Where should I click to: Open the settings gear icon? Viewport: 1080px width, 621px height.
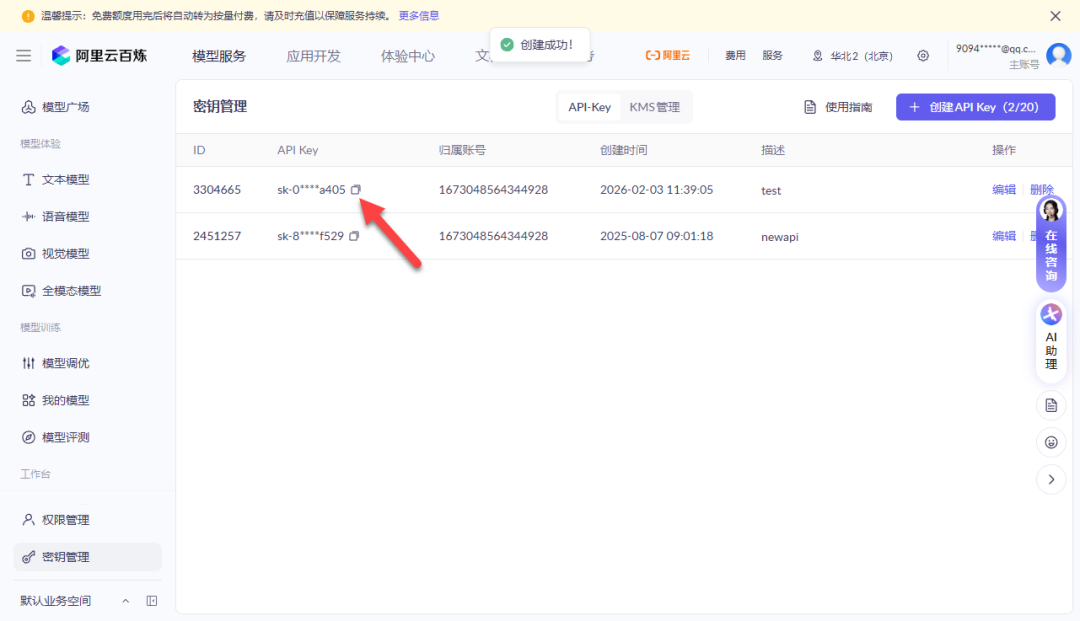pyautogui.click(x=923, y=56)
